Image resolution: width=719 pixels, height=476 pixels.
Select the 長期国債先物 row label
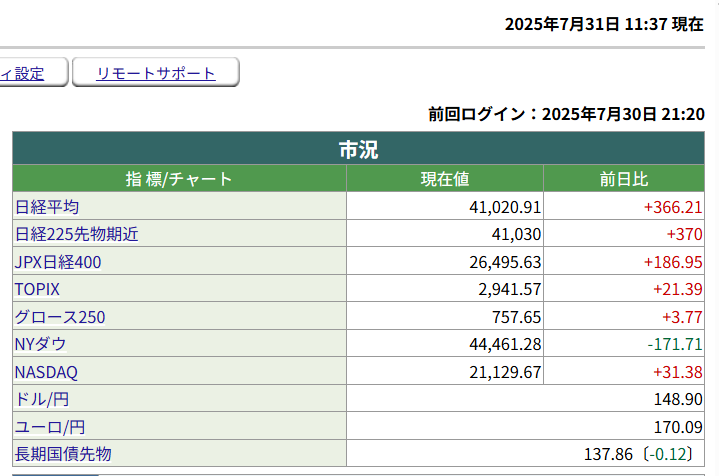click(x=63, y=454)
